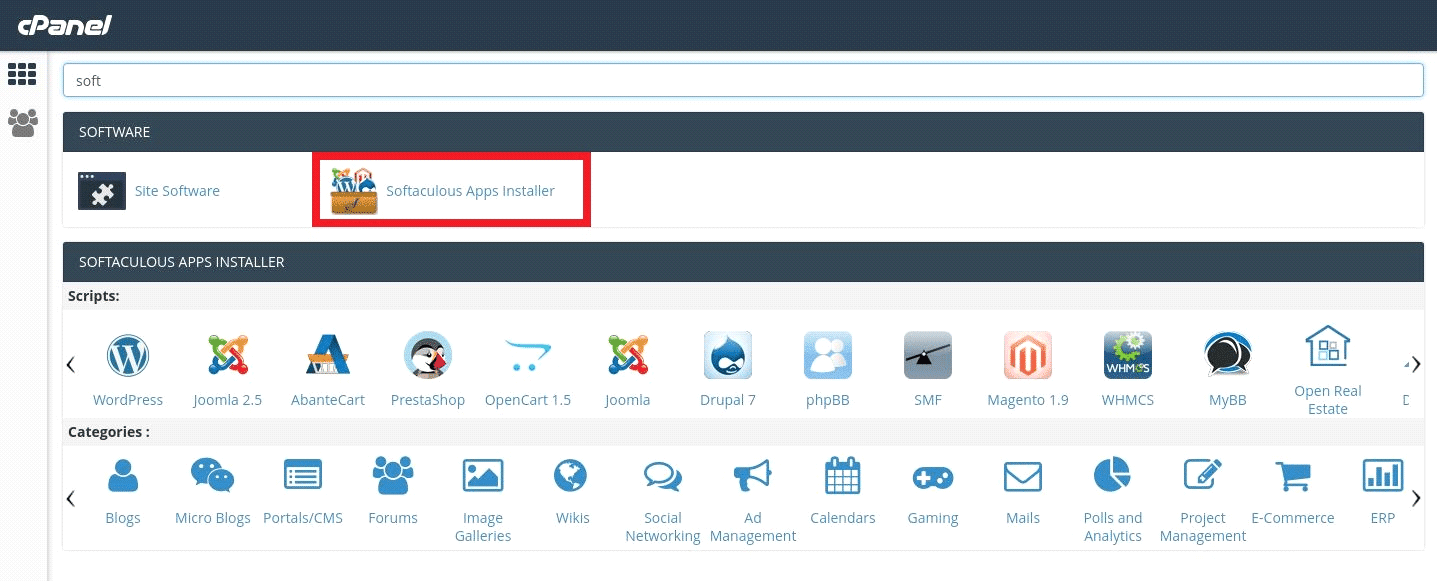Open the AbanteCart script icon
This screenshot has height=581, width=1437.
(x=327, y=355)
